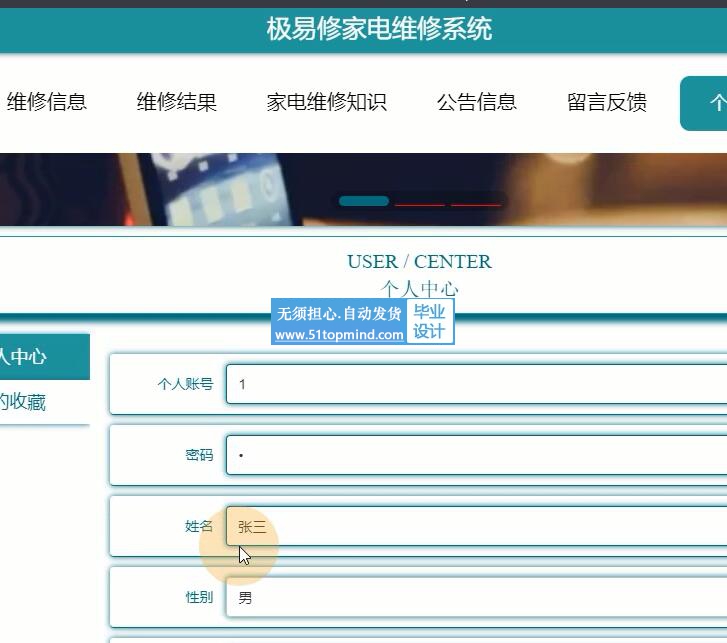
Task: Click the 性别 label
Action: point(199,598)
